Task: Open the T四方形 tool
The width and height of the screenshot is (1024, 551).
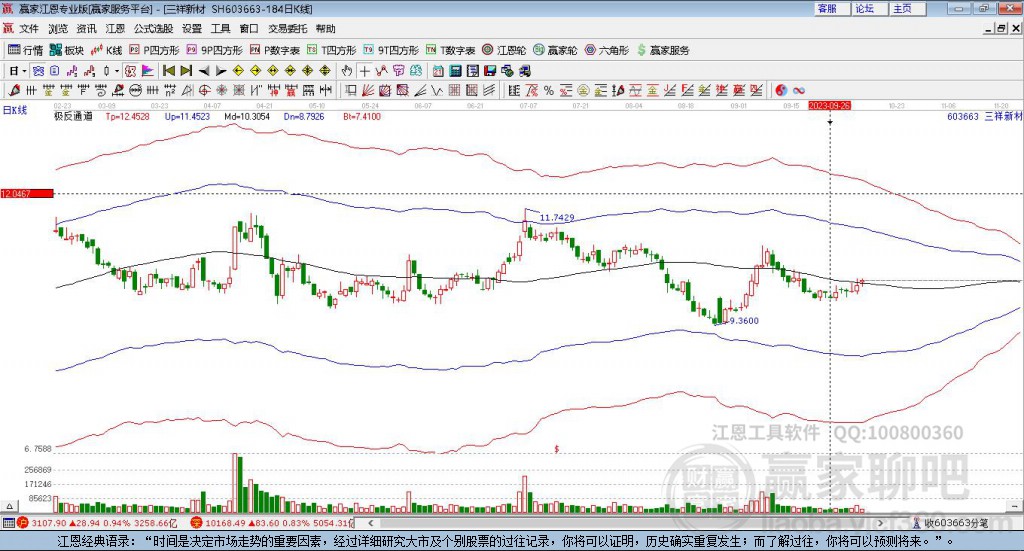Action: click(332, 50)
